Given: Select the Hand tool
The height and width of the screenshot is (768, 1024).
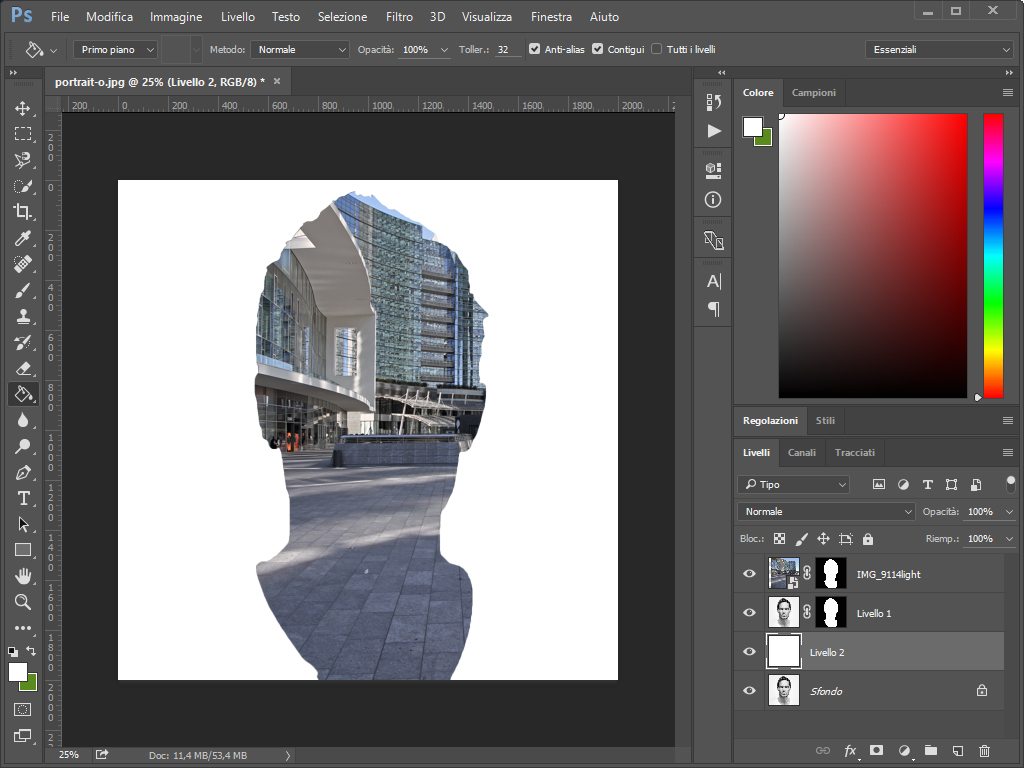Looking at the screenshot, I should pyautogui.click(x=22, y=576).
